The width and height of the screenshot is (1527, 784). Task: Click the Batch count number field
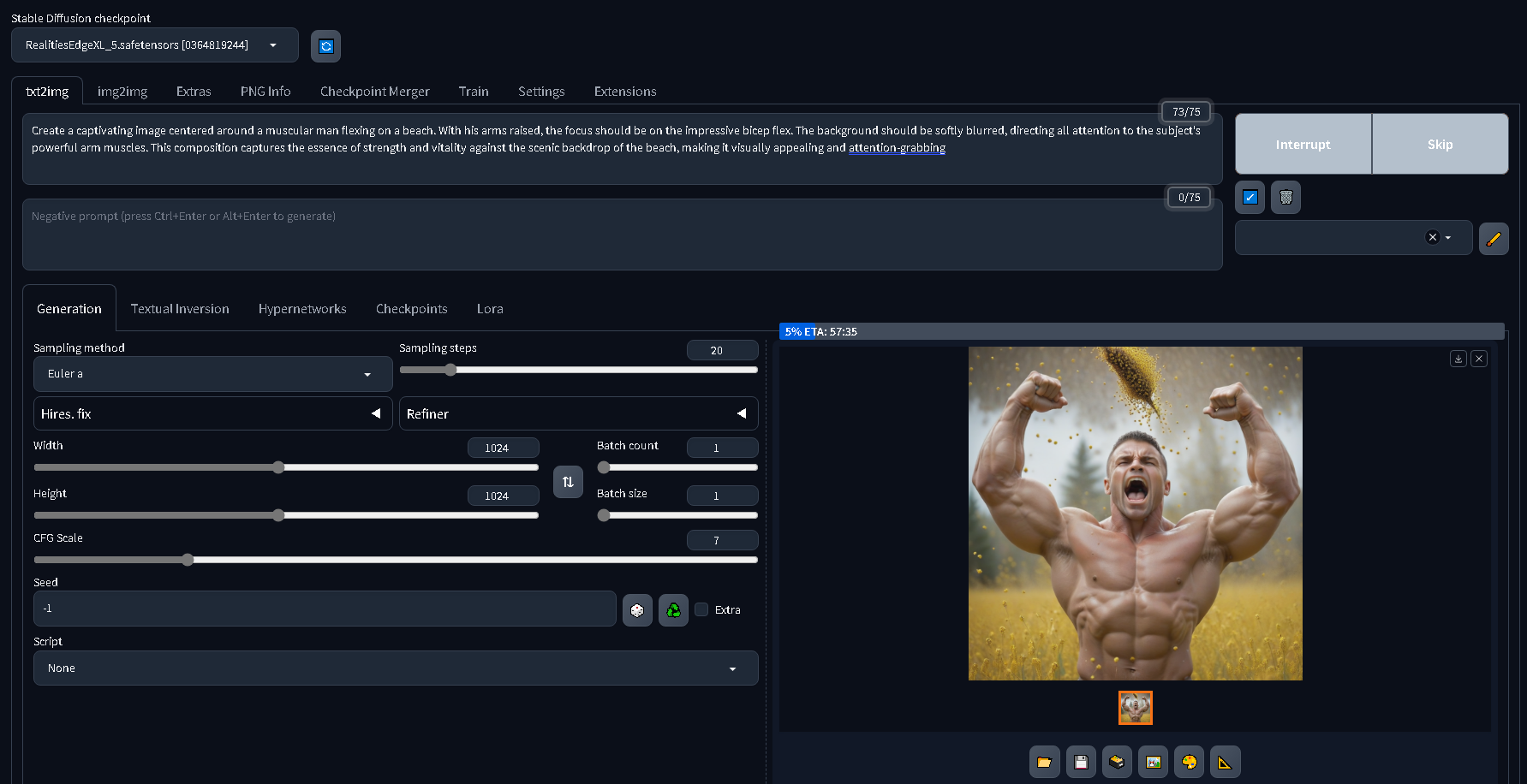click(722, 448)
